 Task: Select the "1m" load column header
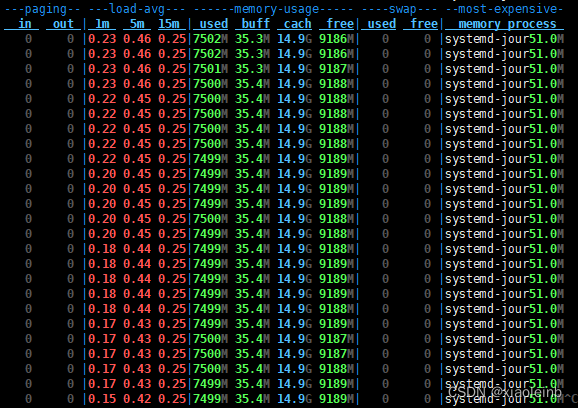point(102,24)
